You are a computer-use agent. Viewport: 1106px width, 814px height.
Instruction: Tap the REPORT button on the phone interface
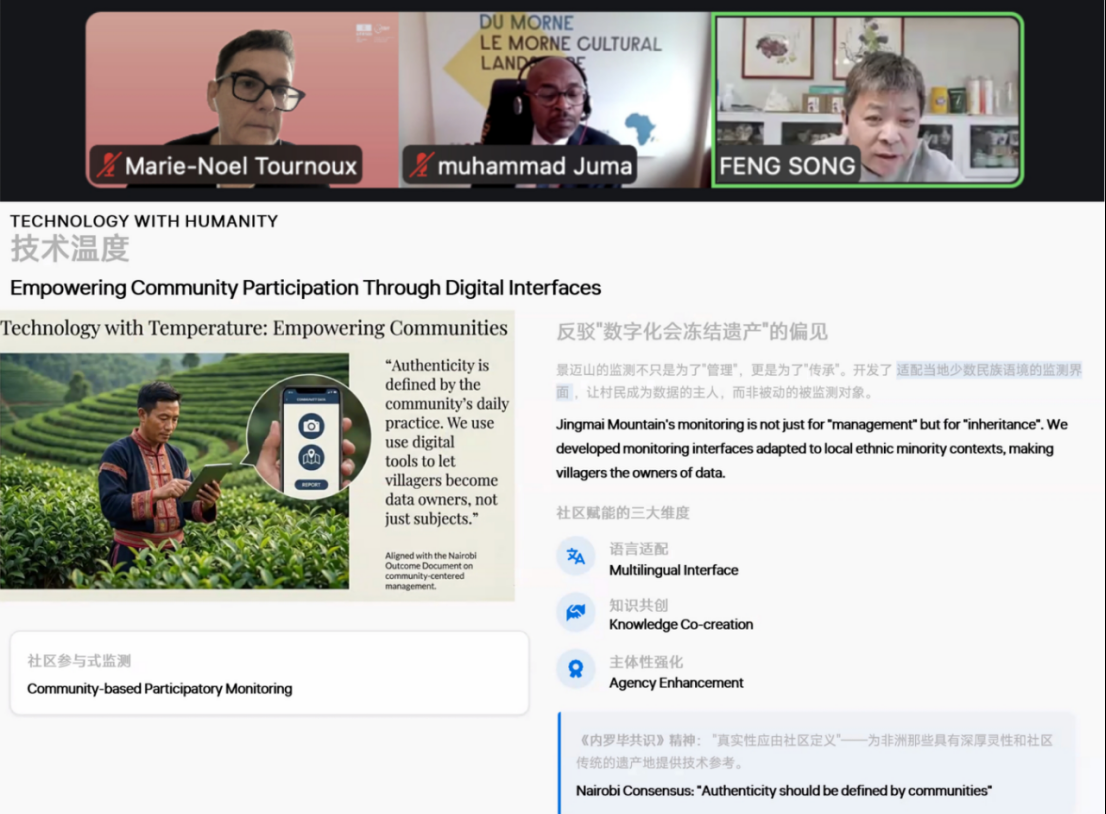coord(312,485)
